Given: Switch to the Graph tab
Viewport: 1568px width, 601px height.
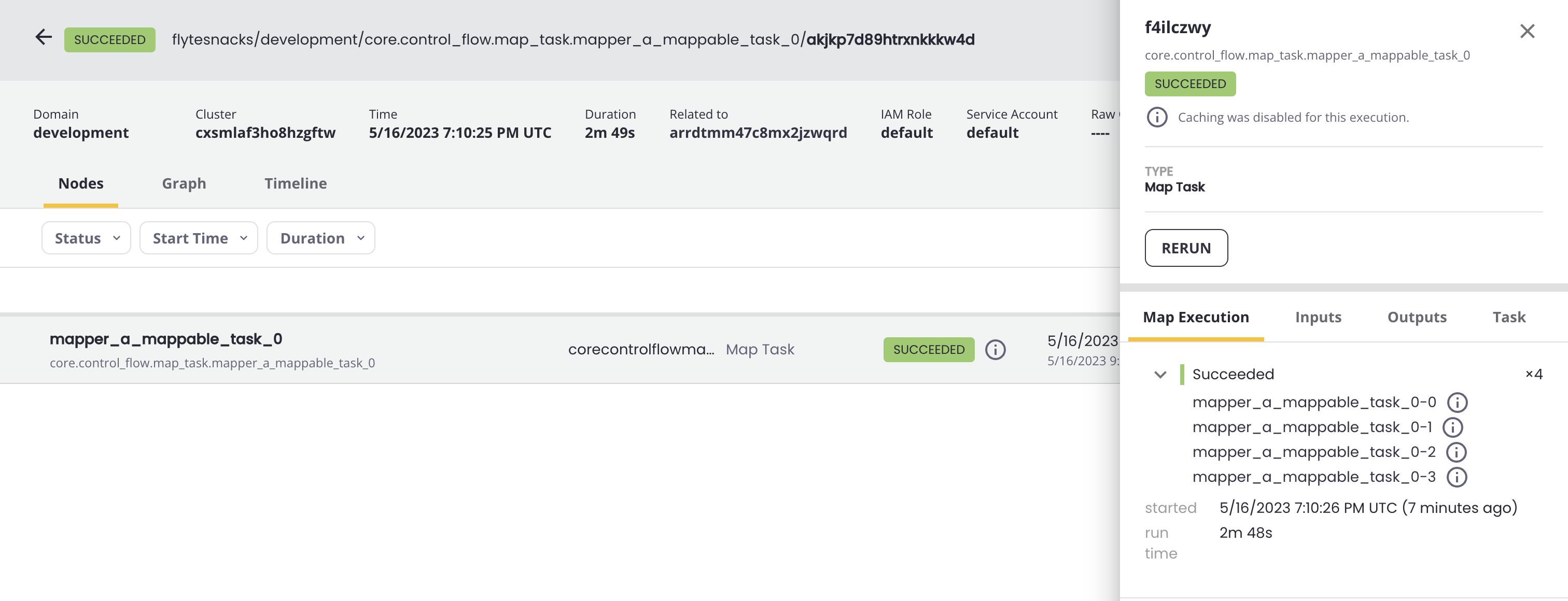Looking at the screenshot, I should [x=184, y=184].
